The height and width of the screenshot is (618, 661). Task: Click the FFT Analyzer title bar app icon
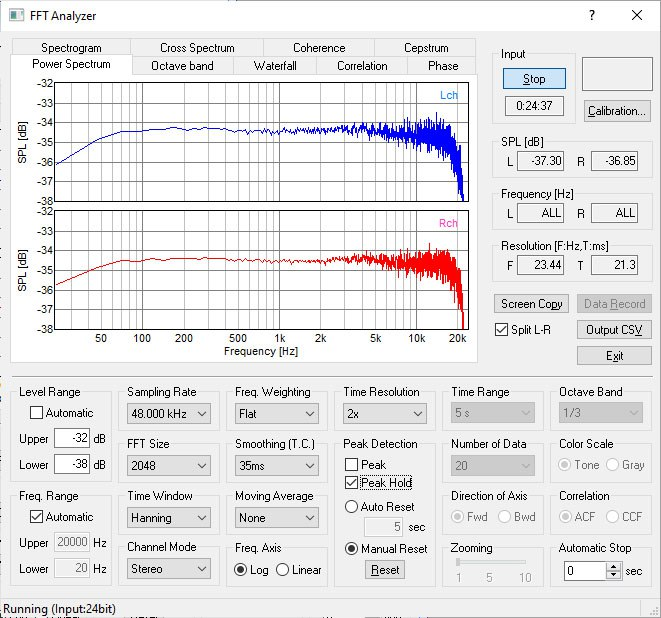click(x=16, y=16)
